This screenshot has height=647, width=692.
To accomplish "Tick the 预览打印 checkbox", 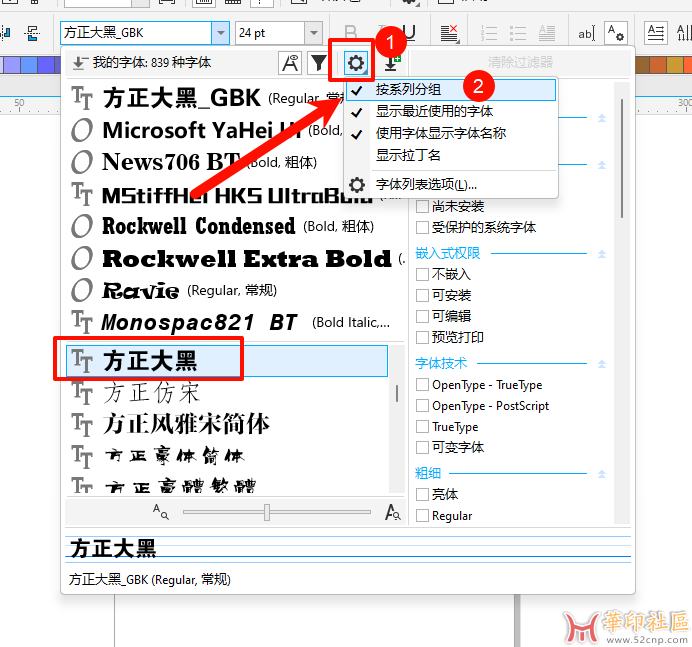I will click(422, 337).
